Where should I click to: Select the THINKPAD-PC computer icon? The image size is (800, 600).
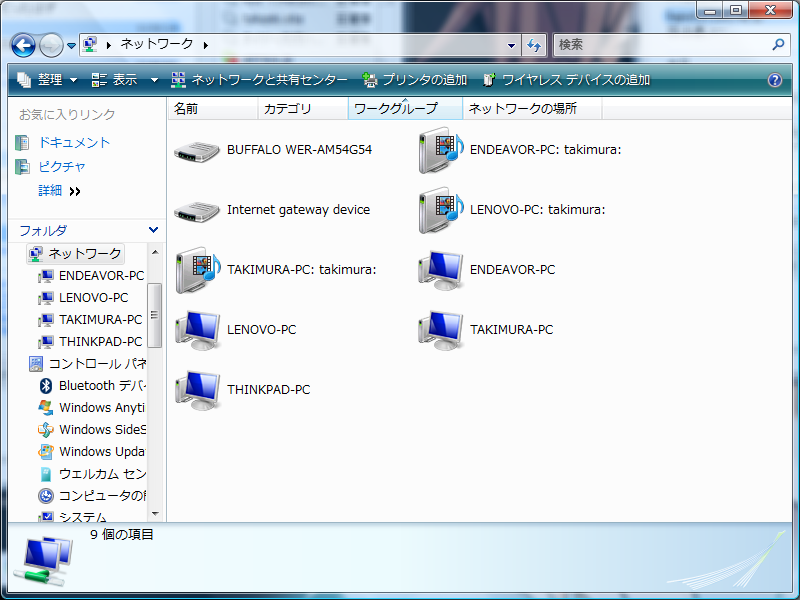pyautogui.click(x=198, y=390)
